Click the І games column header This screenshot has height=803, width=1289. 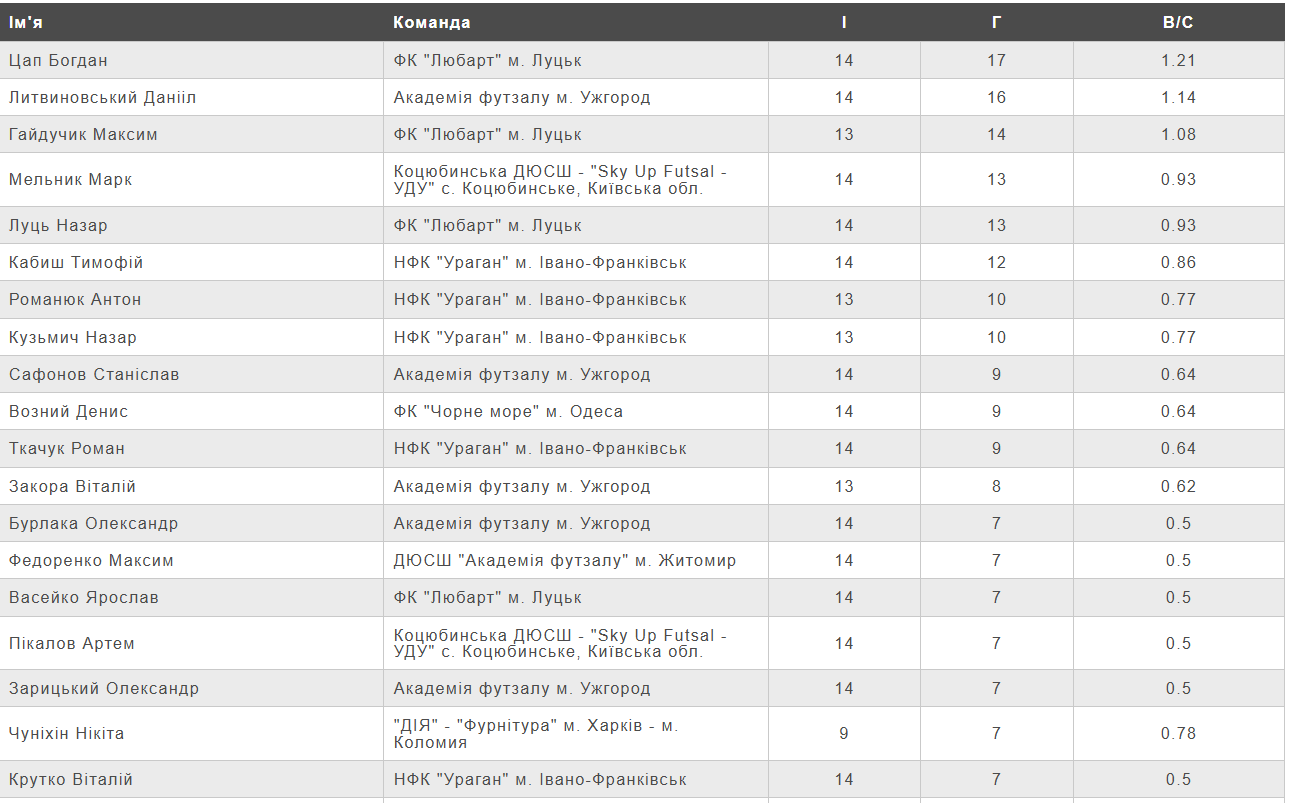(x=844, y=22)
